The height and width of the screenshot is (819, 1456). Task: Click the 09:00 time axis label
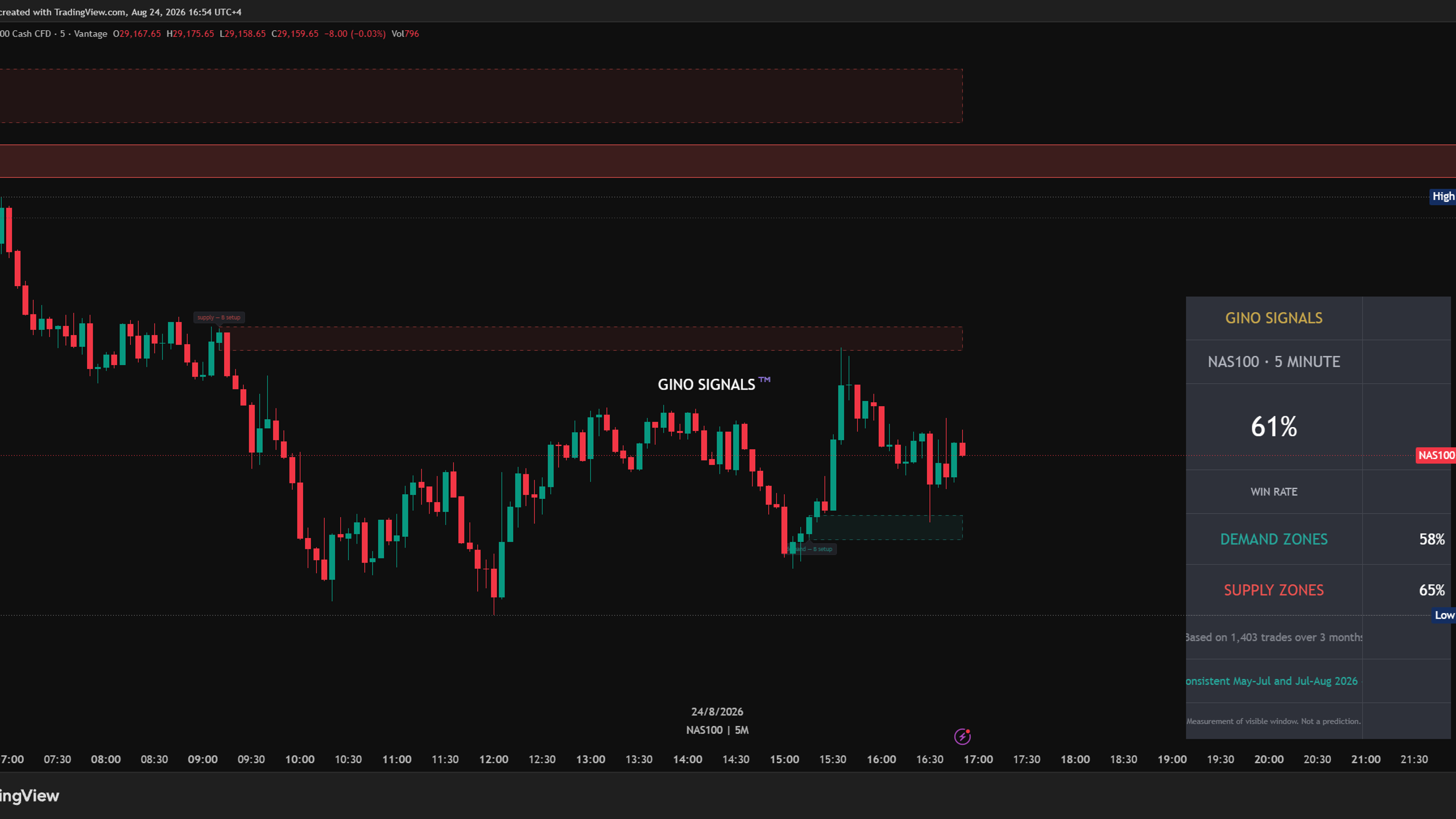pyautogui.click(x=202, y=759)
